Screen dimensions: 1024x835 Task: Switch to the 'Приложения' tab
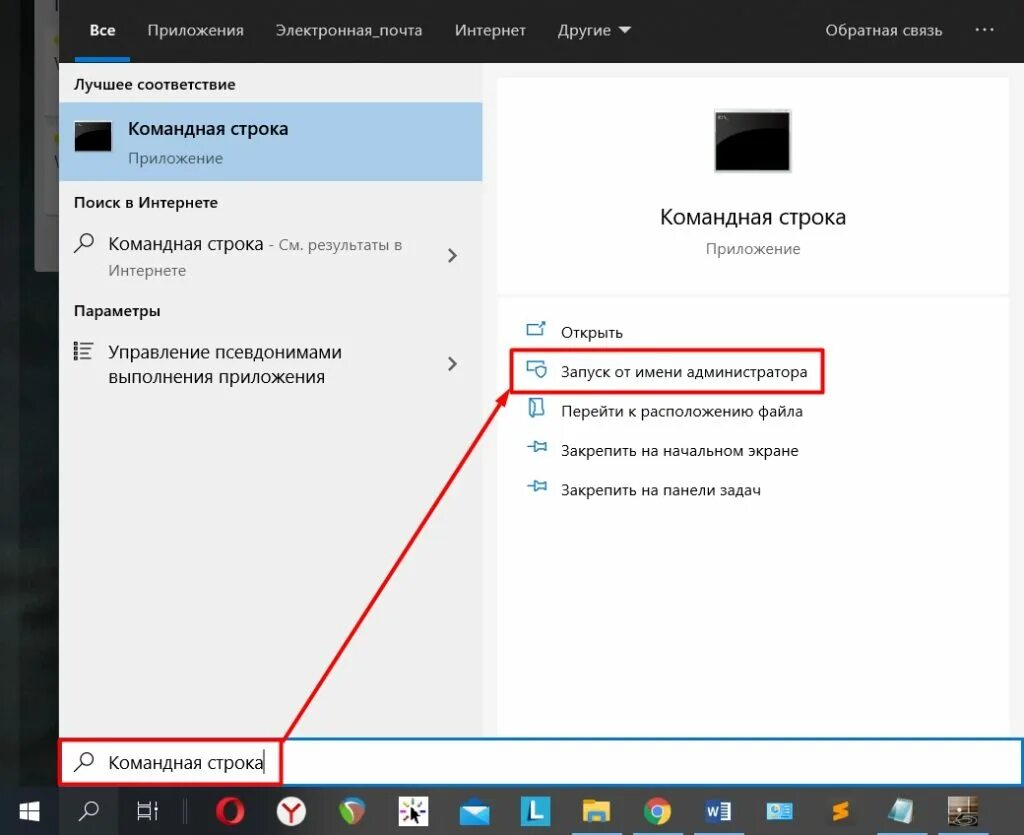[195, 31]
